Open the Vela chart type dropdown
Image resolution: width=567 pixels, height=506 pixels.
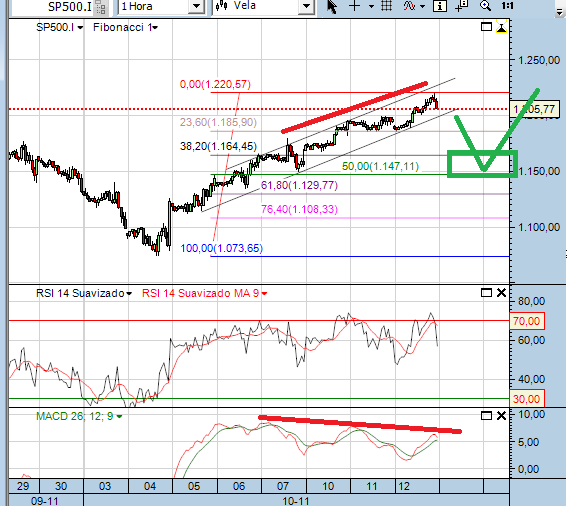[x=306, y=7]
